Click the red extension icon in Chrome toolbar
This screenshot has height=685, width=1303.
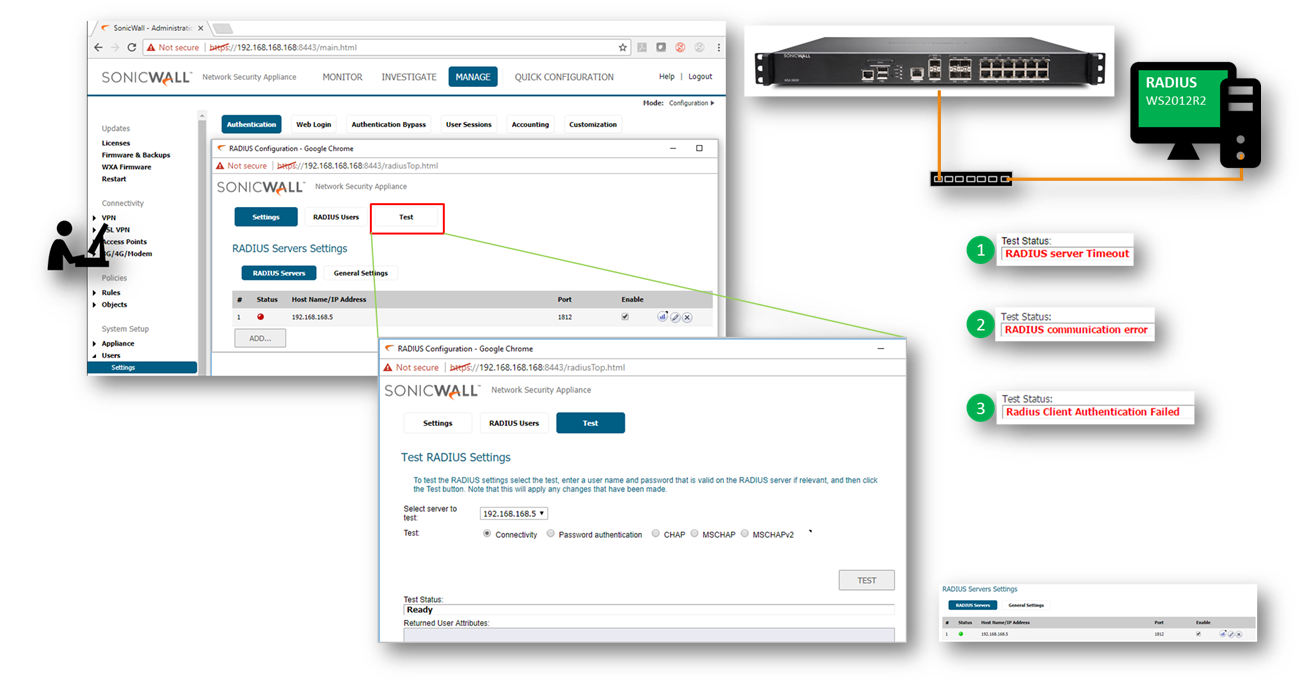pos(680,47)
